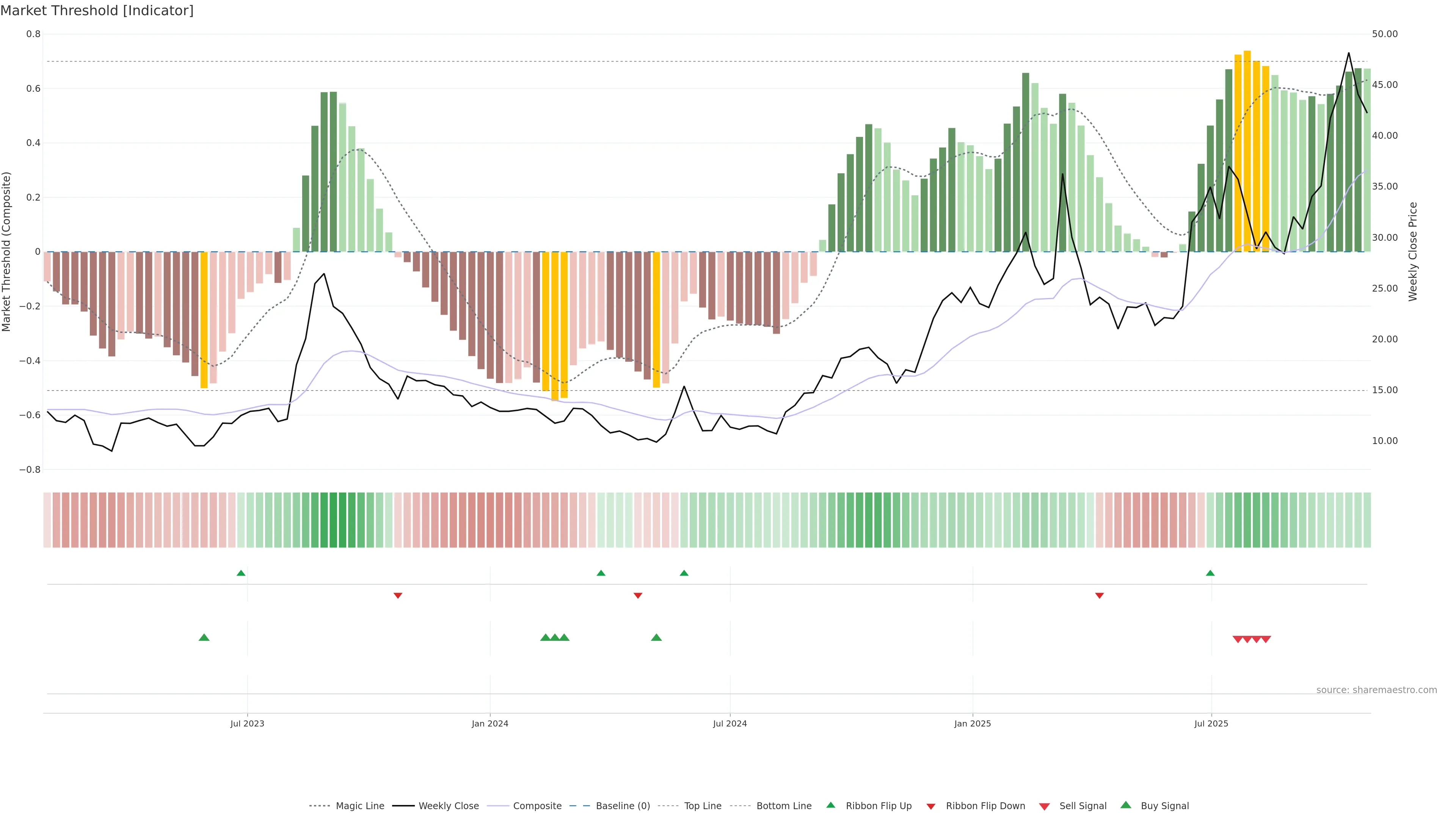This screenshot has width=1456, height=819.
Task: Click the Sell Signal legend triangle icon
Action: tap(1044, 806)
